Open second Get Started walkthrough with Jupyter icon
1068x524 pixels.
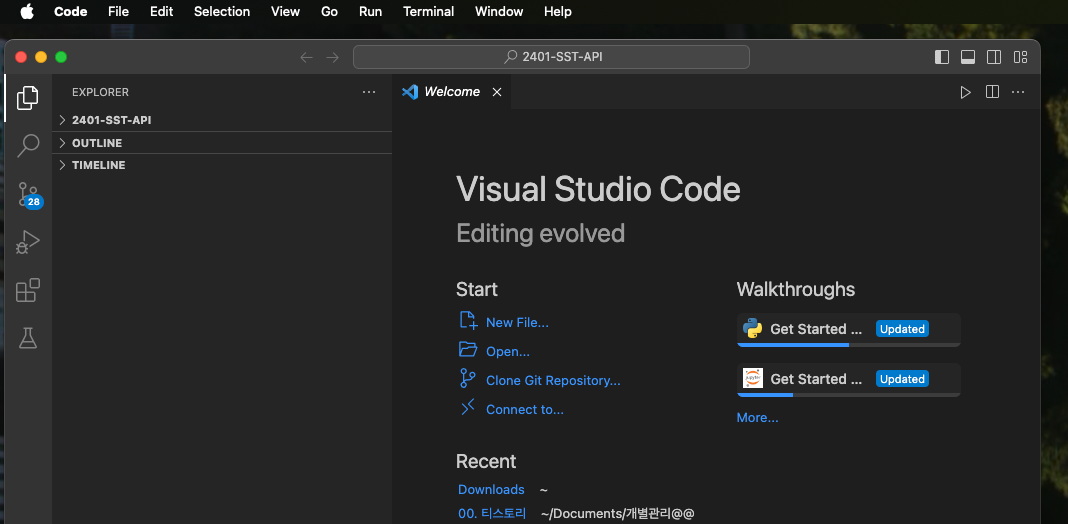(x=849, y=380)
